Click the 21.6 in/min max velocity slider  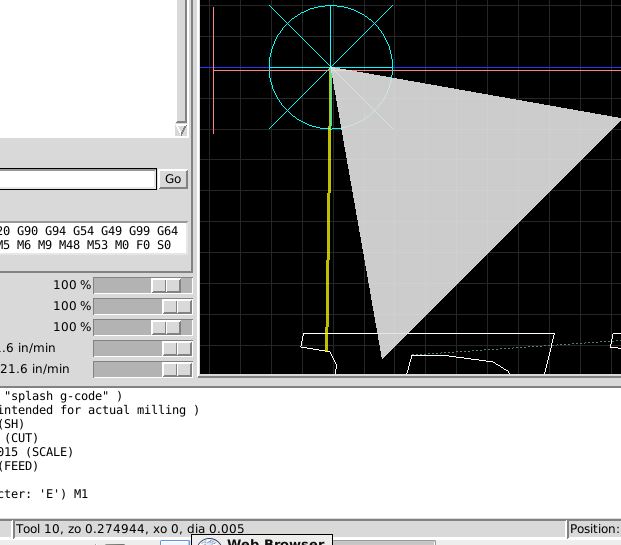coord(142,369)
